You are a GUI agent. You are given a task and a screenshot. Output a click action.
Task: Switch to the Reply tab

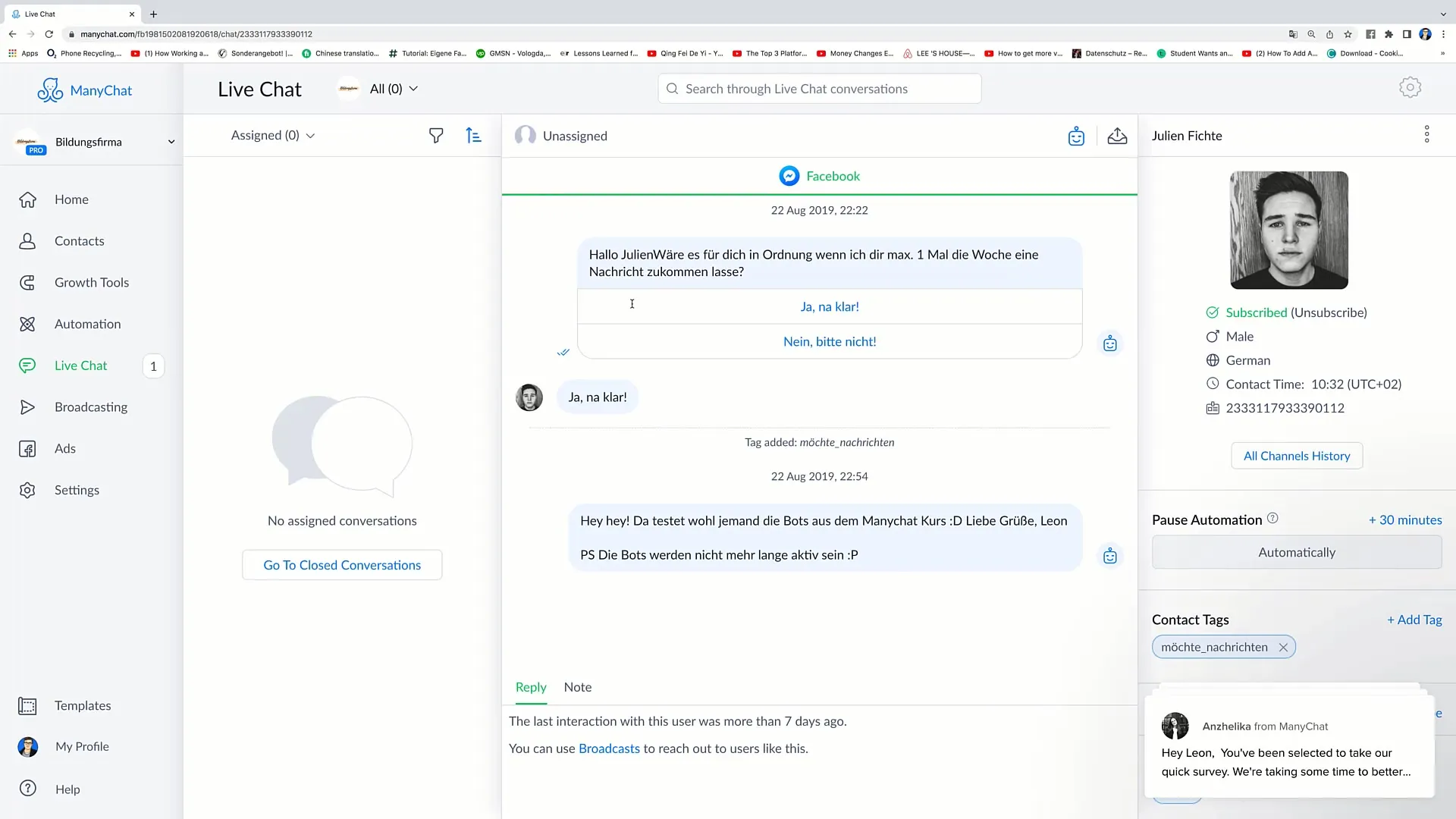pyautogui.click(x=531, y=687)
